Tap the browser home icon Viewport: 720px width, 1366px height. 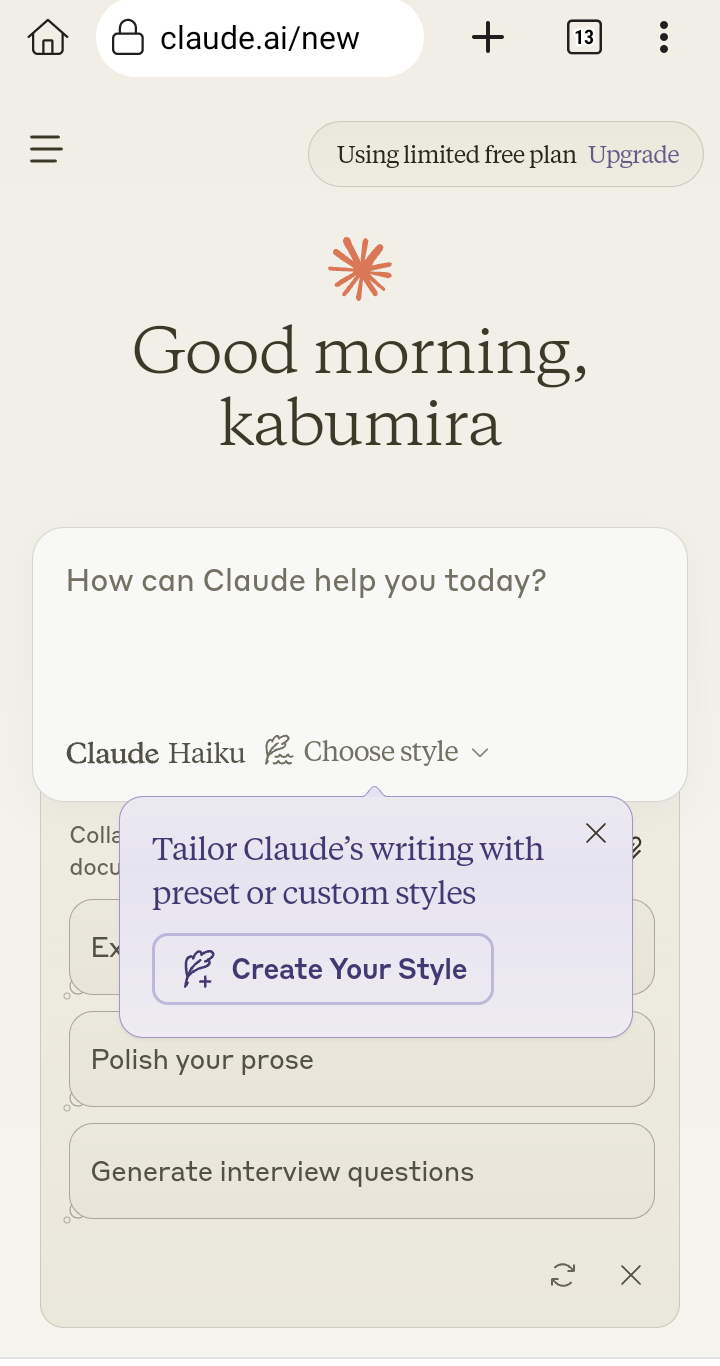click(47, 39)
